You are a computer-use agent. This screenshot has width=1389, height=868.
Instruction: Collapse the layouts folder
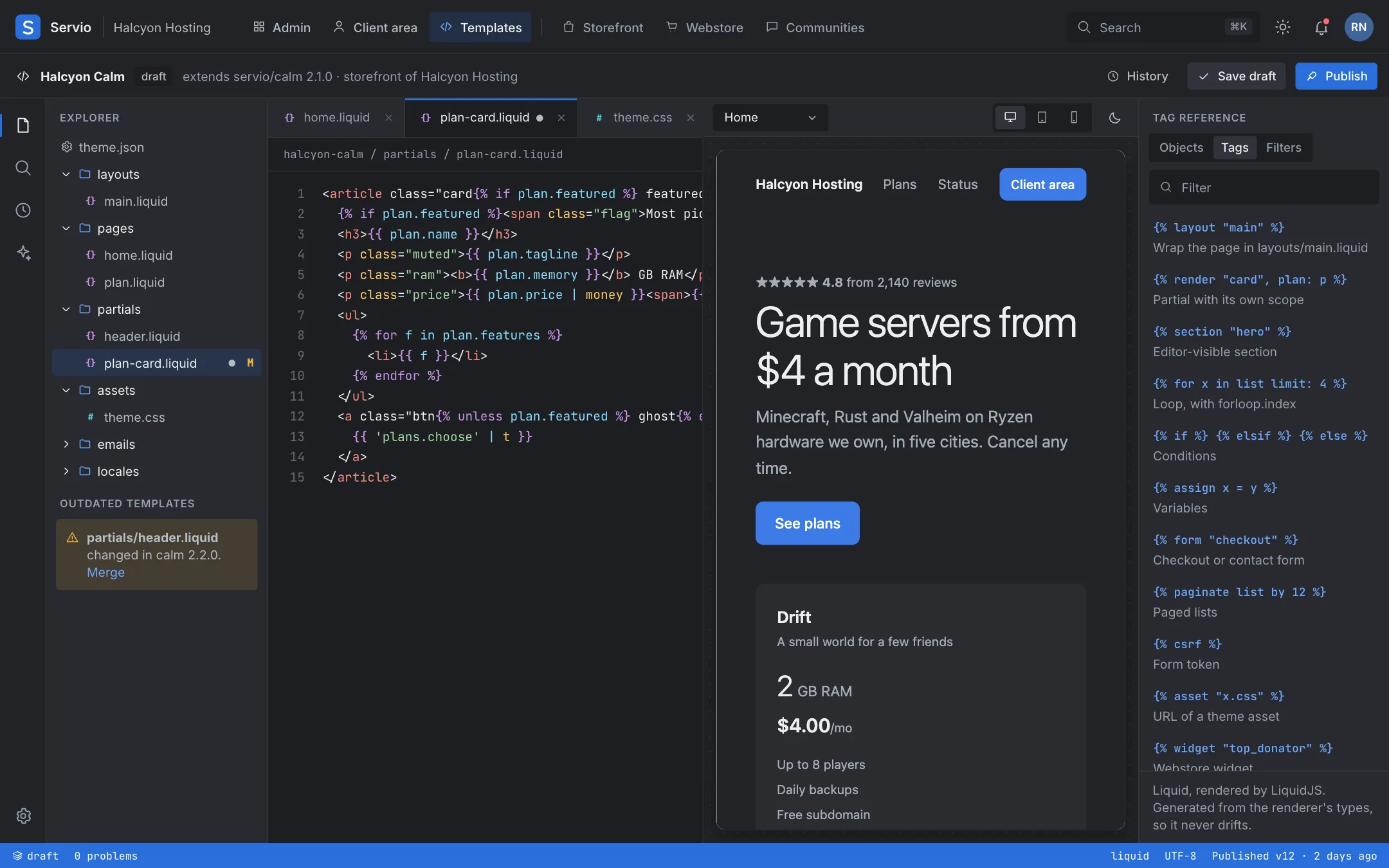66,174
